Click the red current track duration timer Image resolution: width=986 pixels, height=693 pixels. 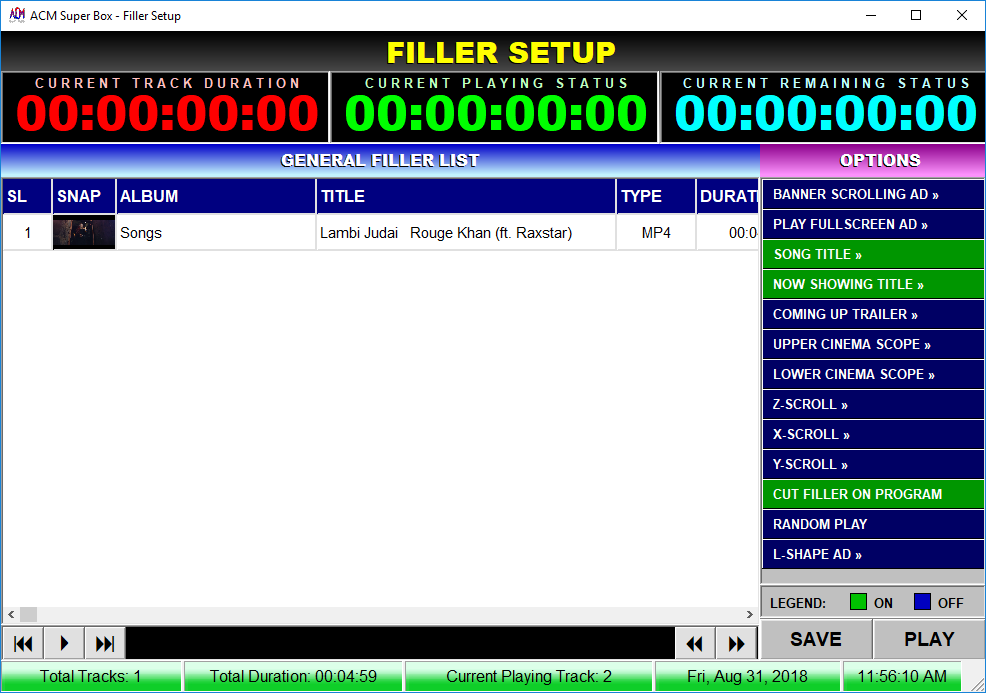(x=167, y=114)
